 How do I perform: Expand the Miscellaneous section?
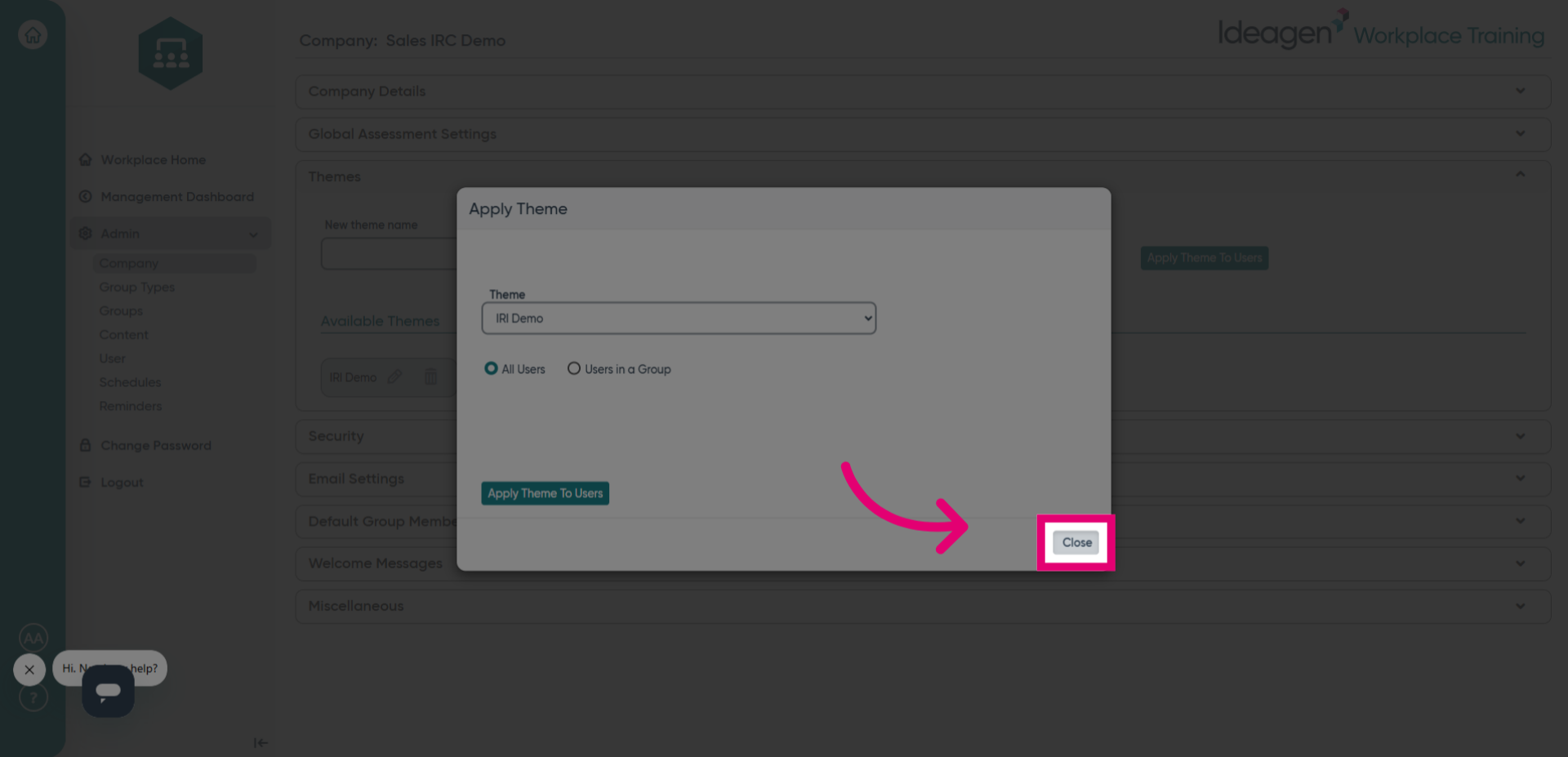coord(923,606)
